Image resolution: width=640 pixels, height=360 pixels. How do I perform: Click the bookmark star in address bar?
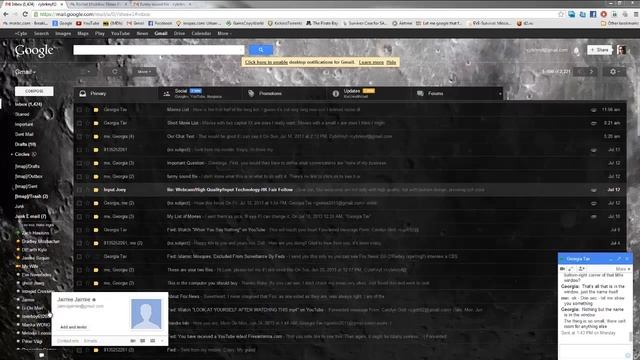[x=561, y=14]
